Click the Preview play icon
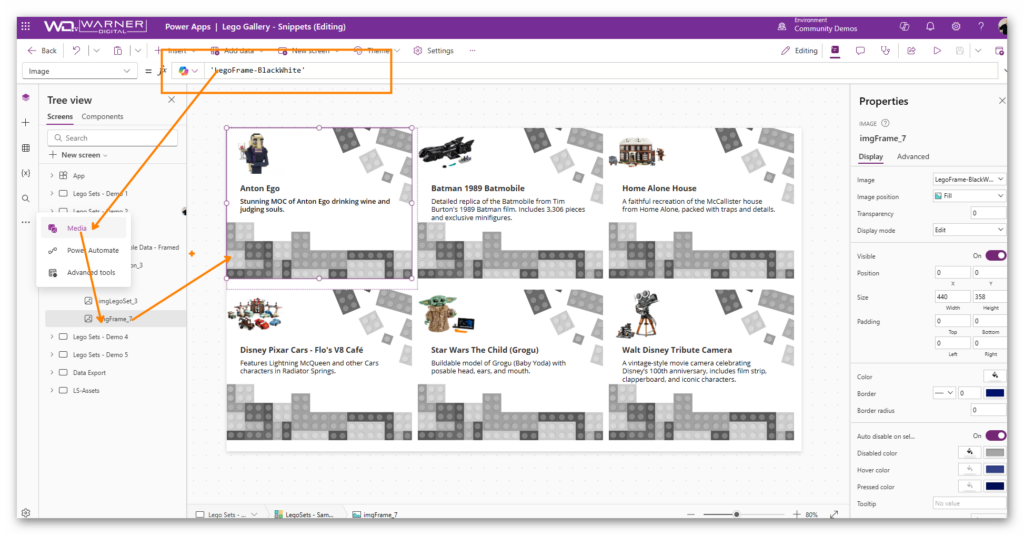The width and height of the screenshot is (1024, 535). [x=937, y=50]
